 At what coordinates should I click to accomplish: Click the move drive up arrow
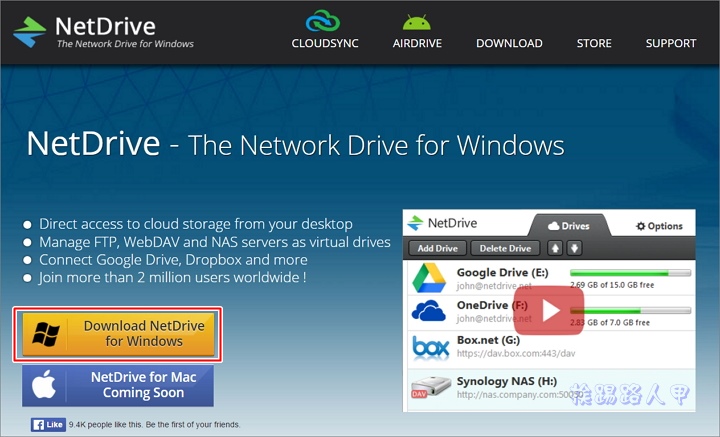click(x=554, y=248)
